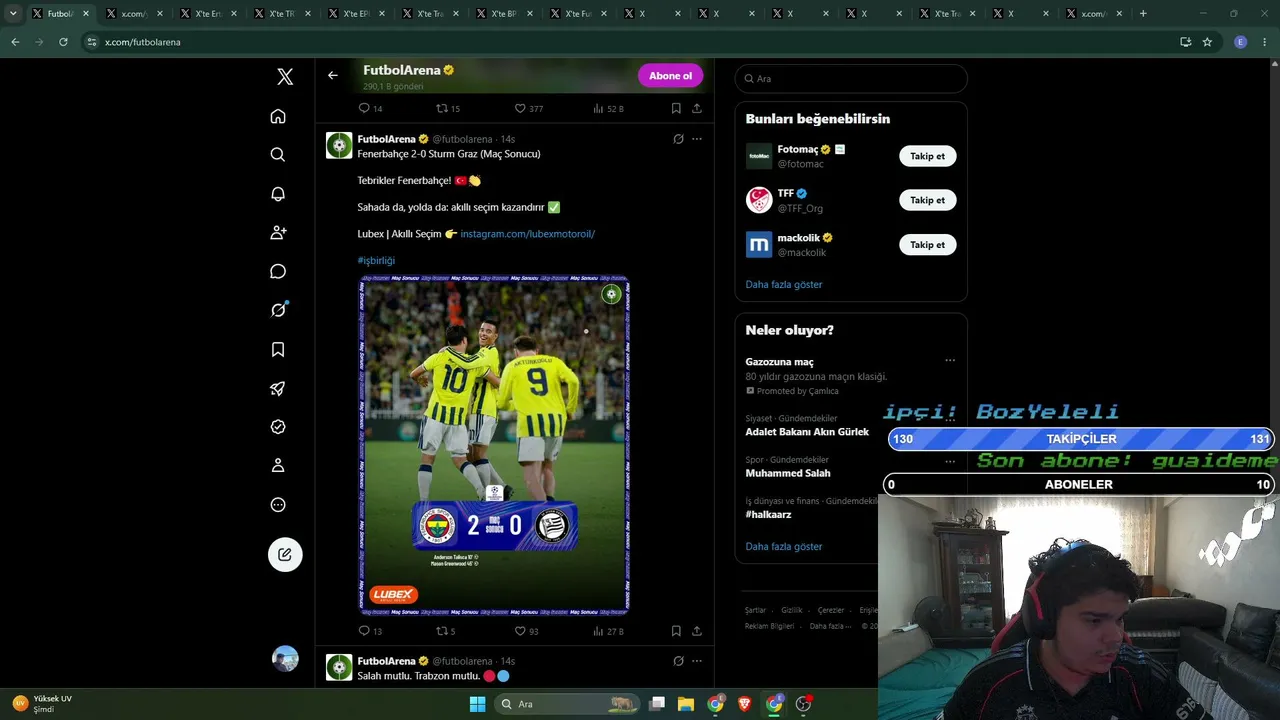1280x720 pixels.
Task: Open the verified badge icon in sidebar
Action: click(278, 427)
